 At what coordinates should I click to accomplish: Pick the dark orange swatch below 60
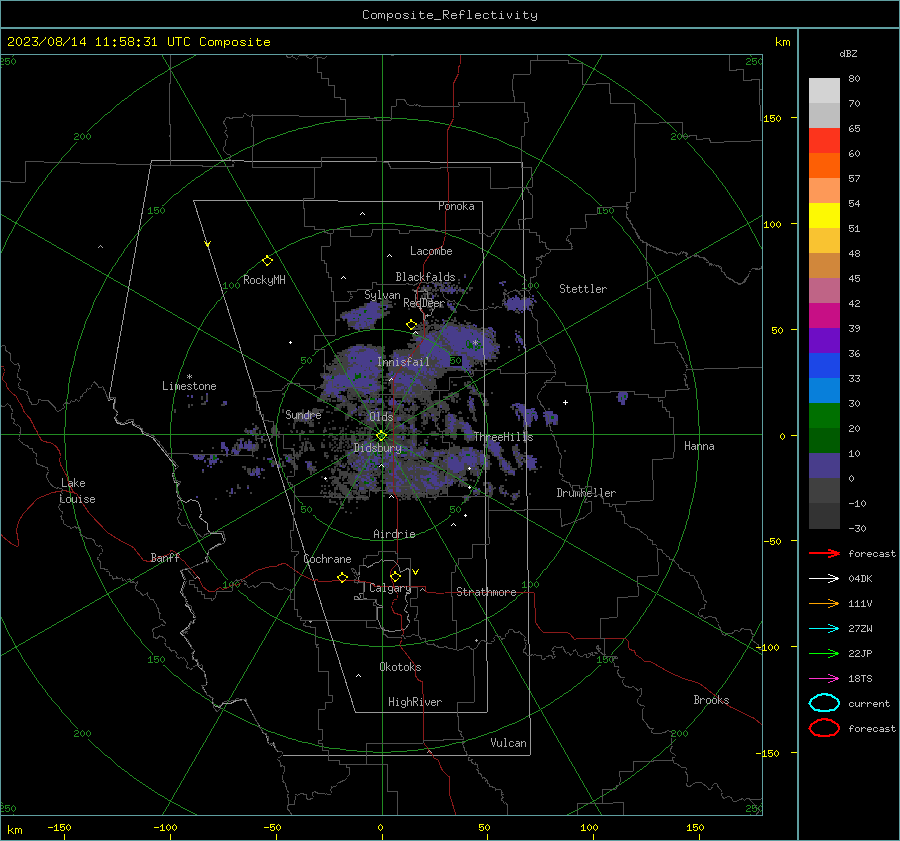824,165
